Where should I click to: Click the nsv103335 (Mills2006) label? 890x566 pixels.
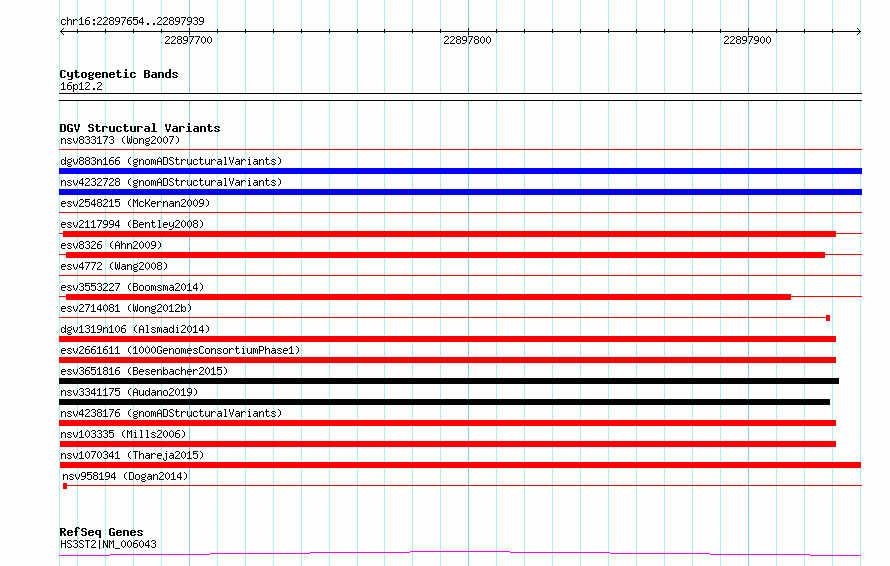tap(123, 434)
